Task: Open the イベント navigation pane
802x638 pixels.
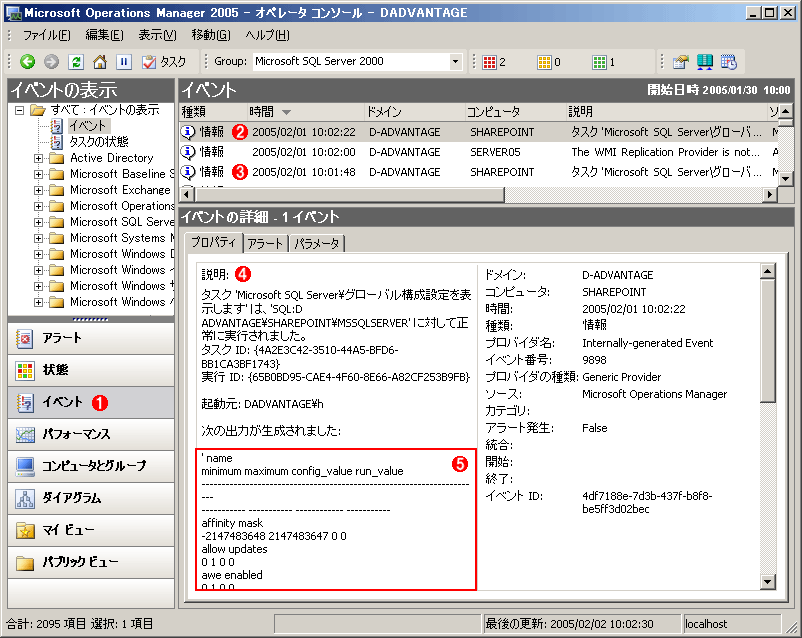Action: coord(91,402)
